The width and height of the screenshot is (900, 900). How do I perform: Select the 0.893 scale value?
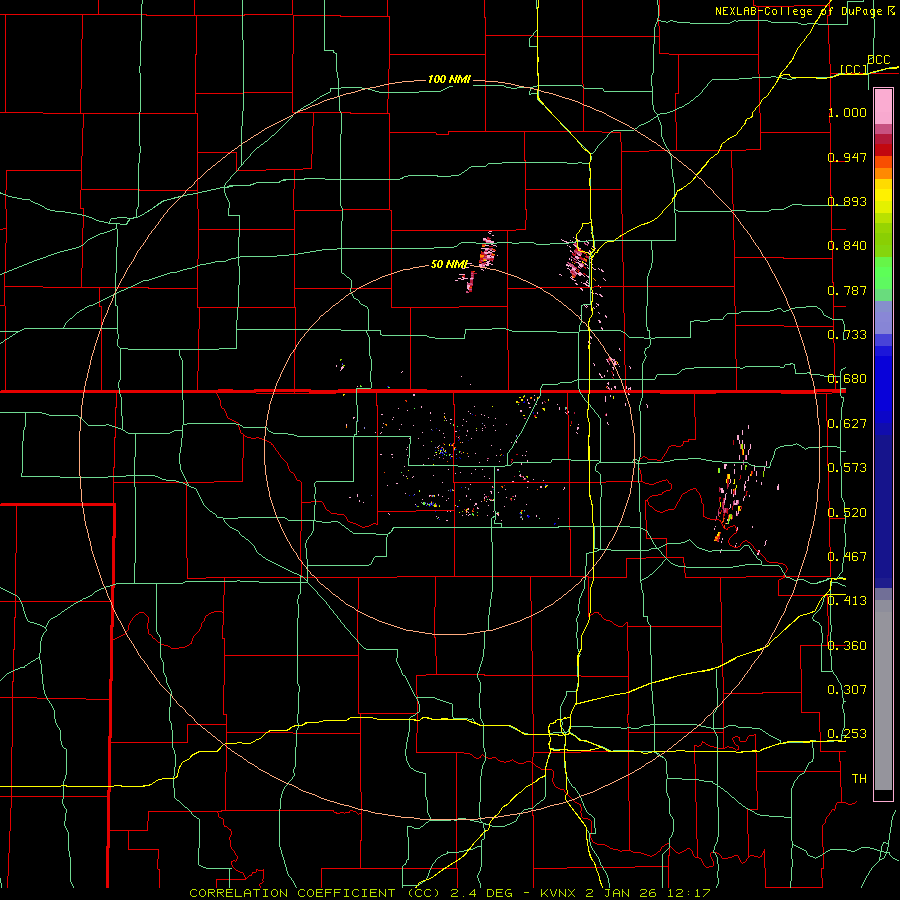click(x=847, y=201)
